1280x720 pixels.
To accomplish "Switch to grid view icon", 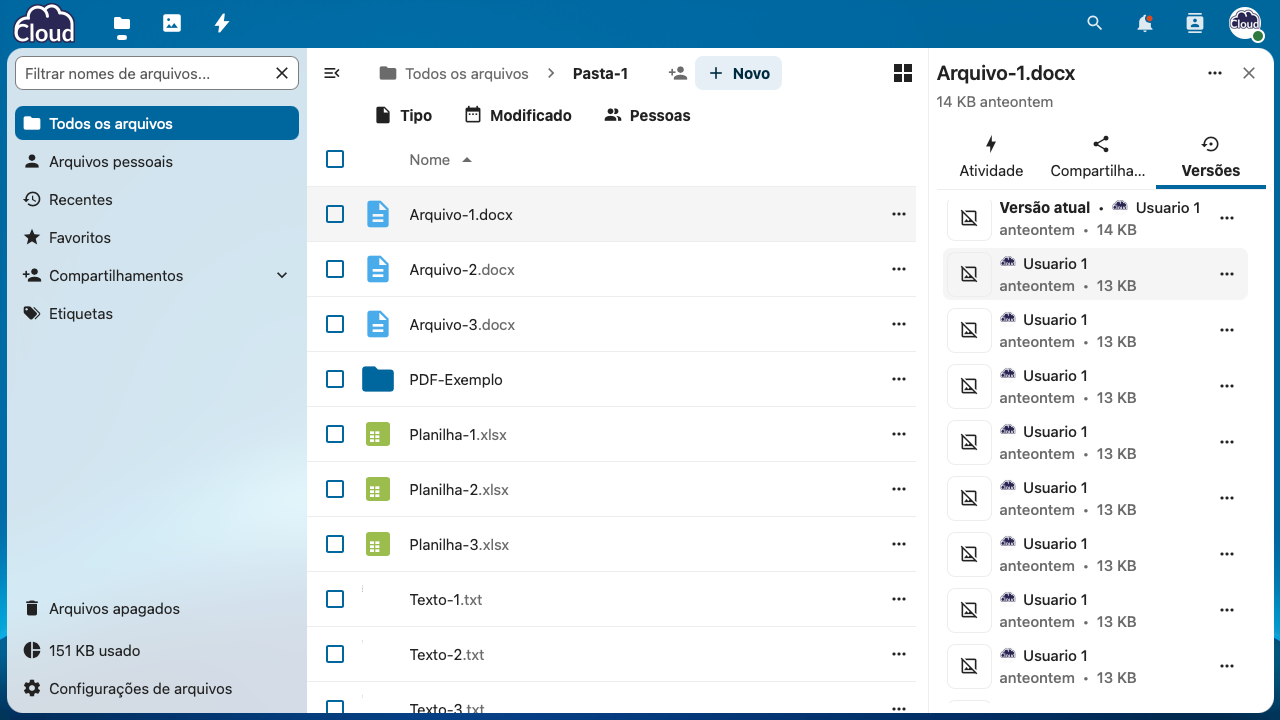I will [902, 73].
